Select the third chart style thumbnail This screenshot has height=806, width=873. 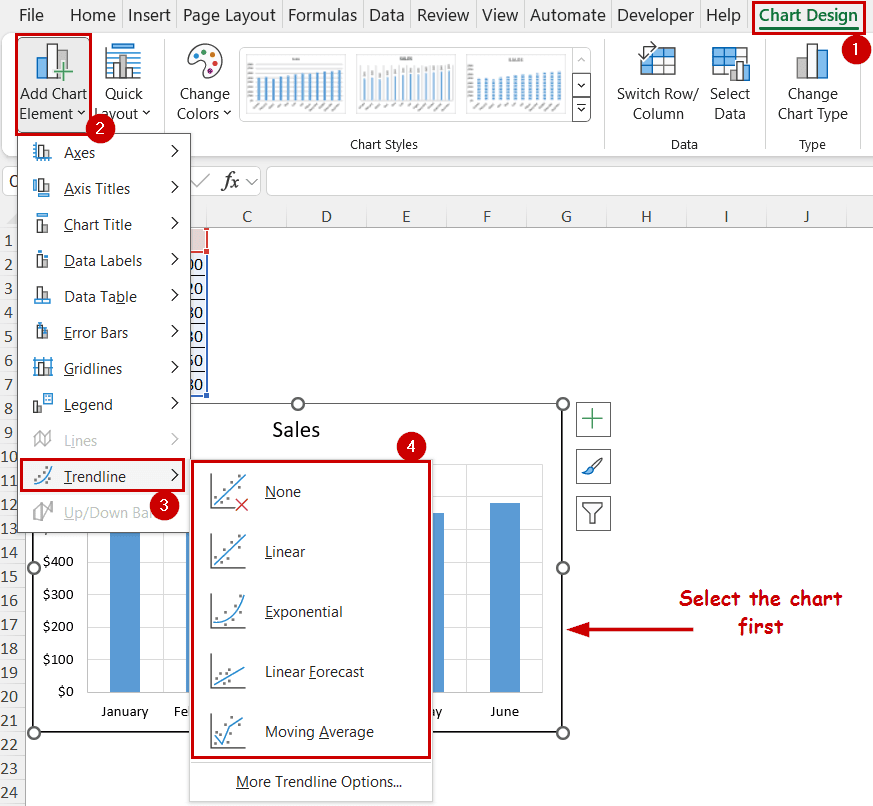coord(516,83)
